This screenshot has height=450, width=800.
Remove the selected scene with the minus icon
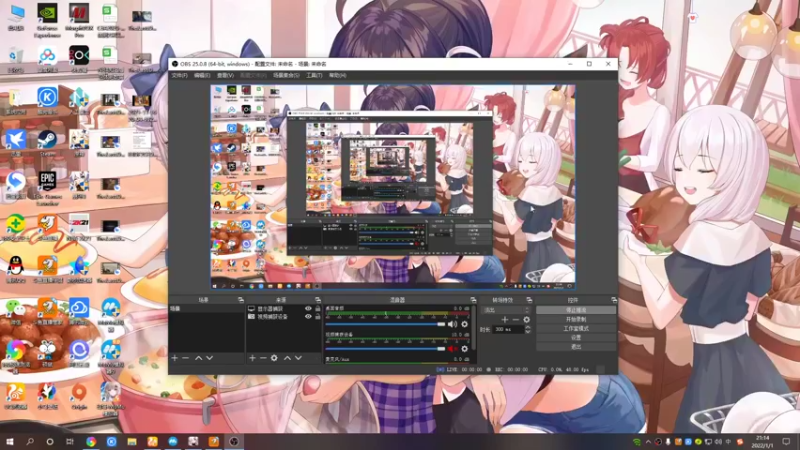tap(186, 358)
